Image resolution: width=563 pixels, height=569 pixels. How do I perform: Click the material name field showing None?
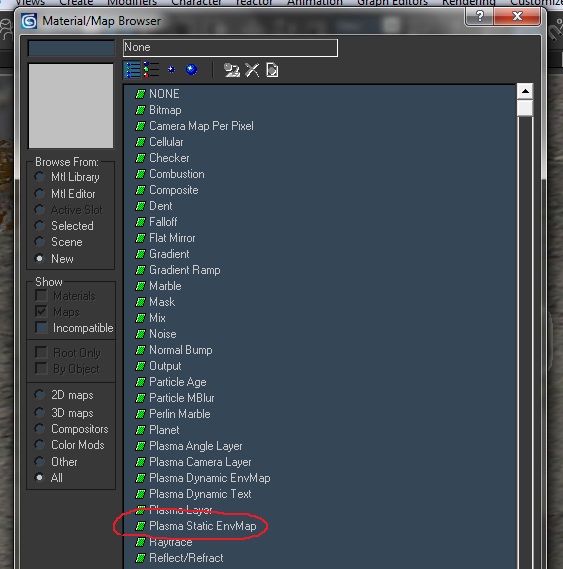tap(230, 48)
